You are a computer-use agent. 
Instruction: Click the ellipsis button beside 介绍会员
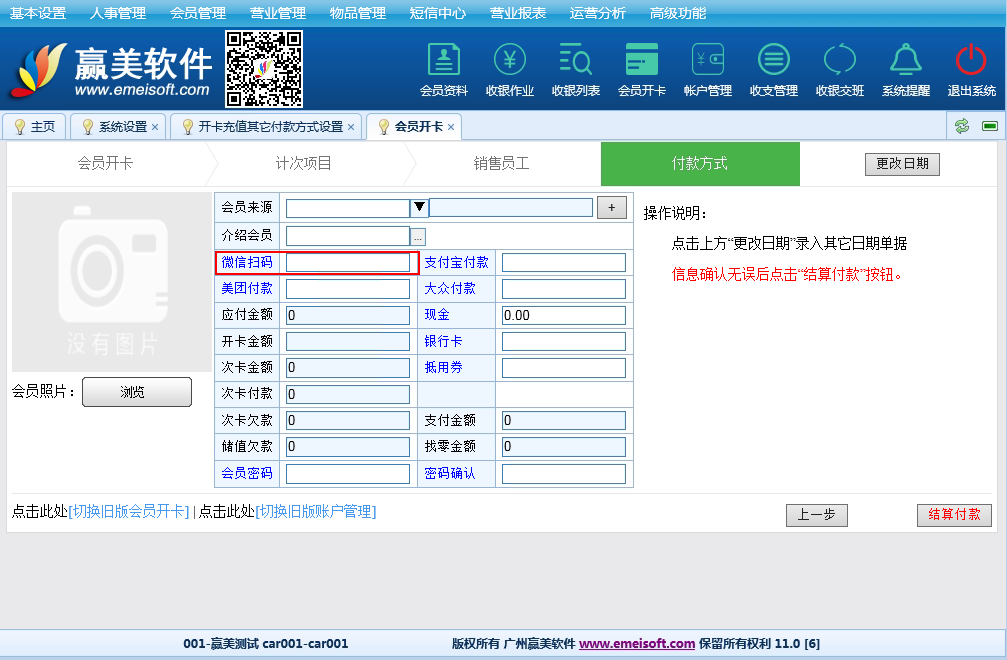click(418, 236)
